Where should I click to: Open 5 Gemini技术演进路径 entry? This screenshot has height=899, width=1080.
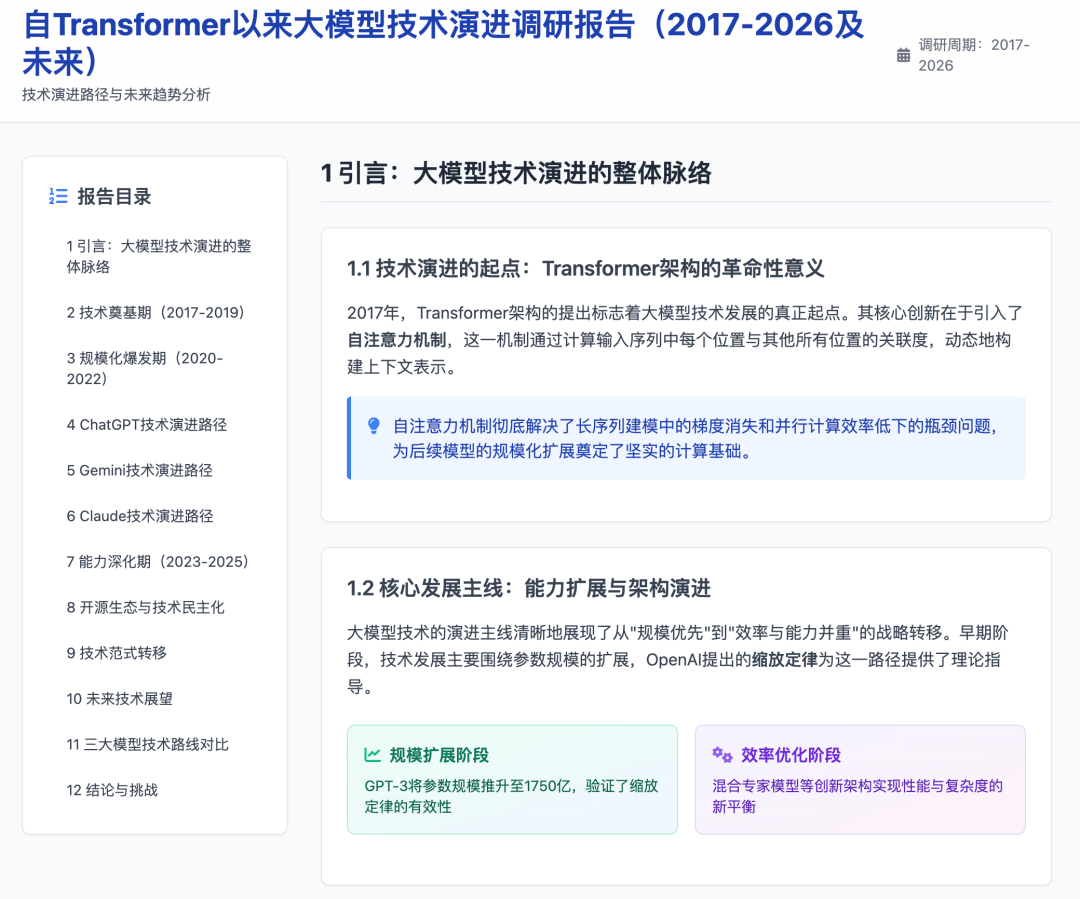click(x=139, y=471)
